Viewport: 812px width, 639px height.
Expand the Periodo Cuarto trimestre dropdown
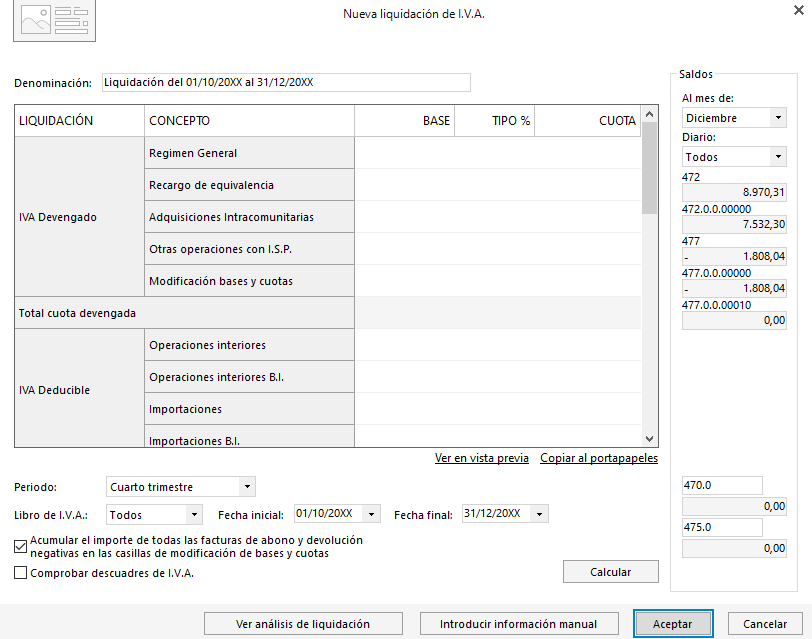click(247, 487)
